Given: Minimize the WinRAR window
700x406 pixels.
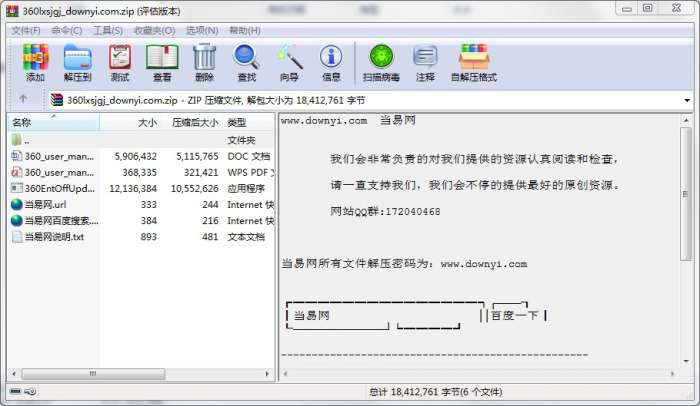Looking at the screenshot, I should tap(626, 8).
